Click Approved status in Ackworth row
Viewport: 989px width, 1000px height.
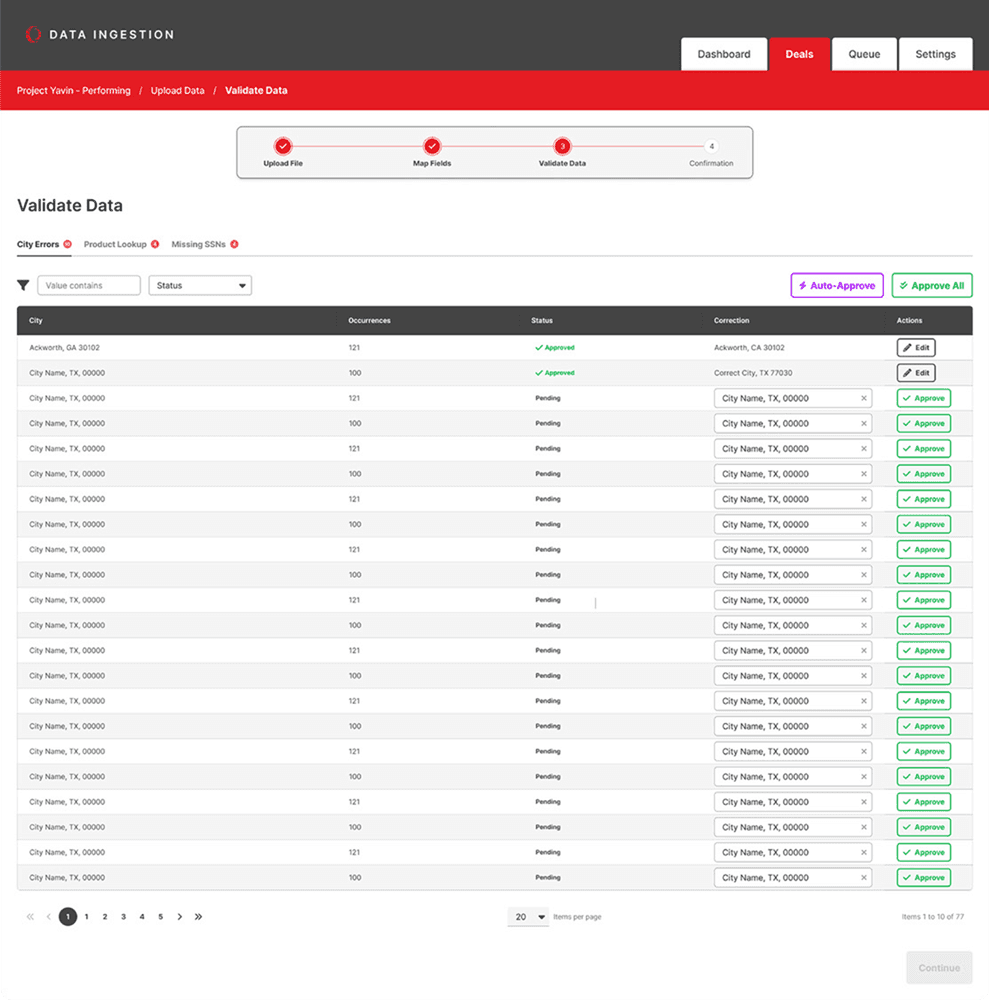pyautogui.click(x=555, y=348)
